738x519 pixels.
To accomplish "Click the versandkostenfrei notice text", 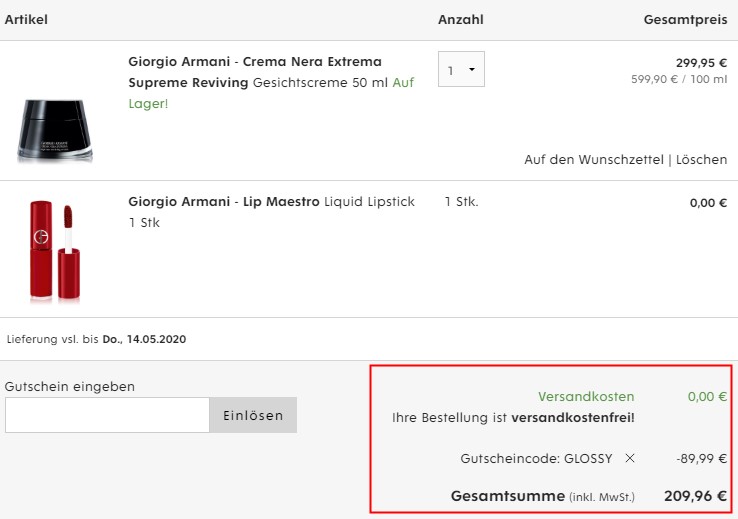I will [513, 417].
